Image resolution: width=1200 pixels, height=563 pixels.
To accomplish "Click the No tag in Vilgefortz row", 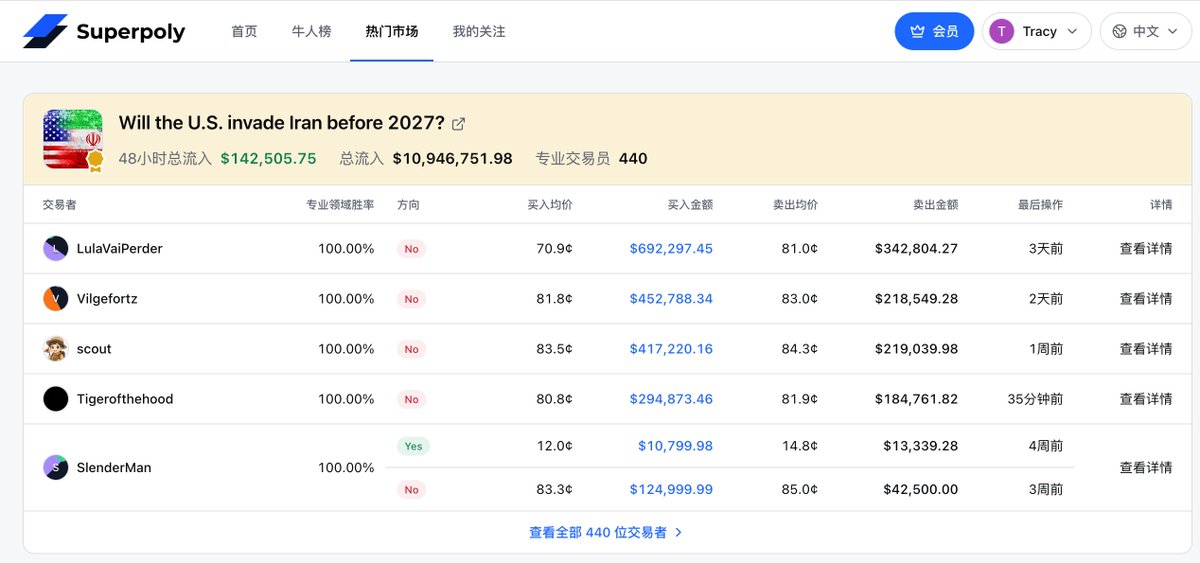I will (x=411, y=299).
